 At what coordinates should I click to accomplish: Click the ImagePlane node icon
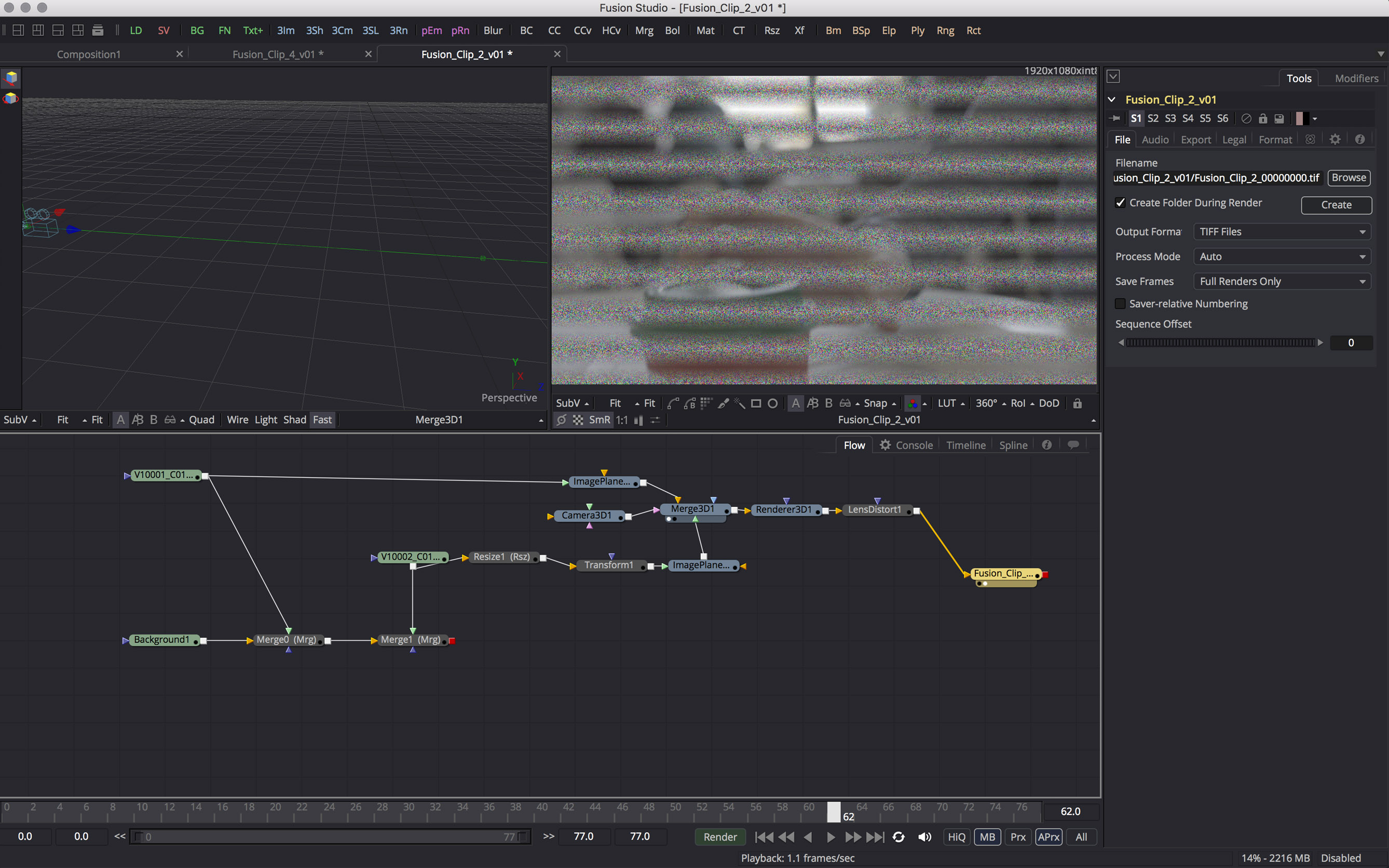coord(600,481)
